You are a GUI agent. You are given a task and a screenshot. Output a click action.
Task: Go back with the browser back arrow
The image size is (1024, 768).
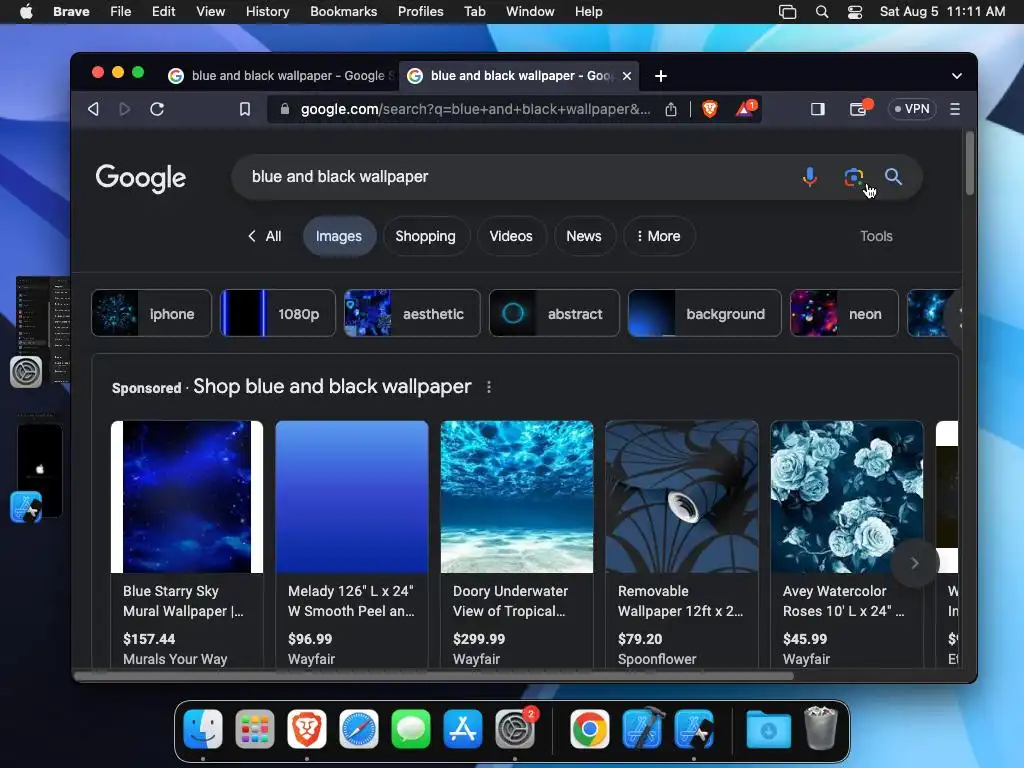coord(93,109)
